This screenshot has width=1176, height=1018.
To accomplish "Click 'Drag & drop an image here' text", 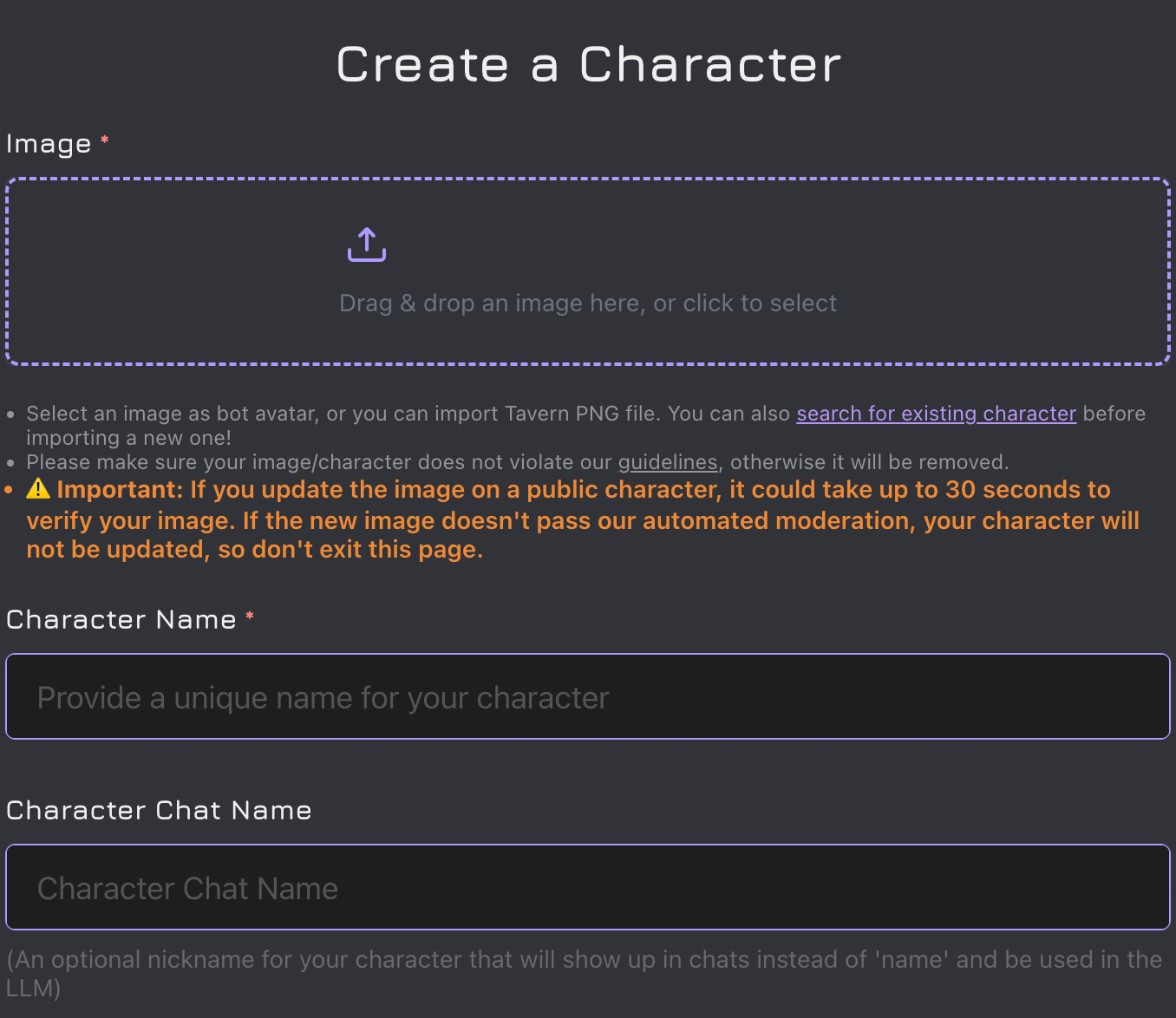I will [x=588, y=303].
